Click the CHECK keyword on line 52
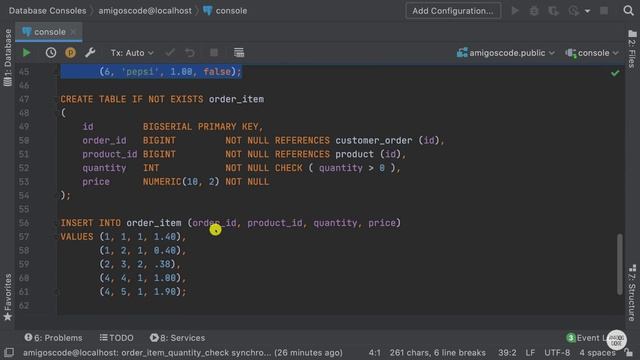This screenshot has width=640, height=360. 289,168
